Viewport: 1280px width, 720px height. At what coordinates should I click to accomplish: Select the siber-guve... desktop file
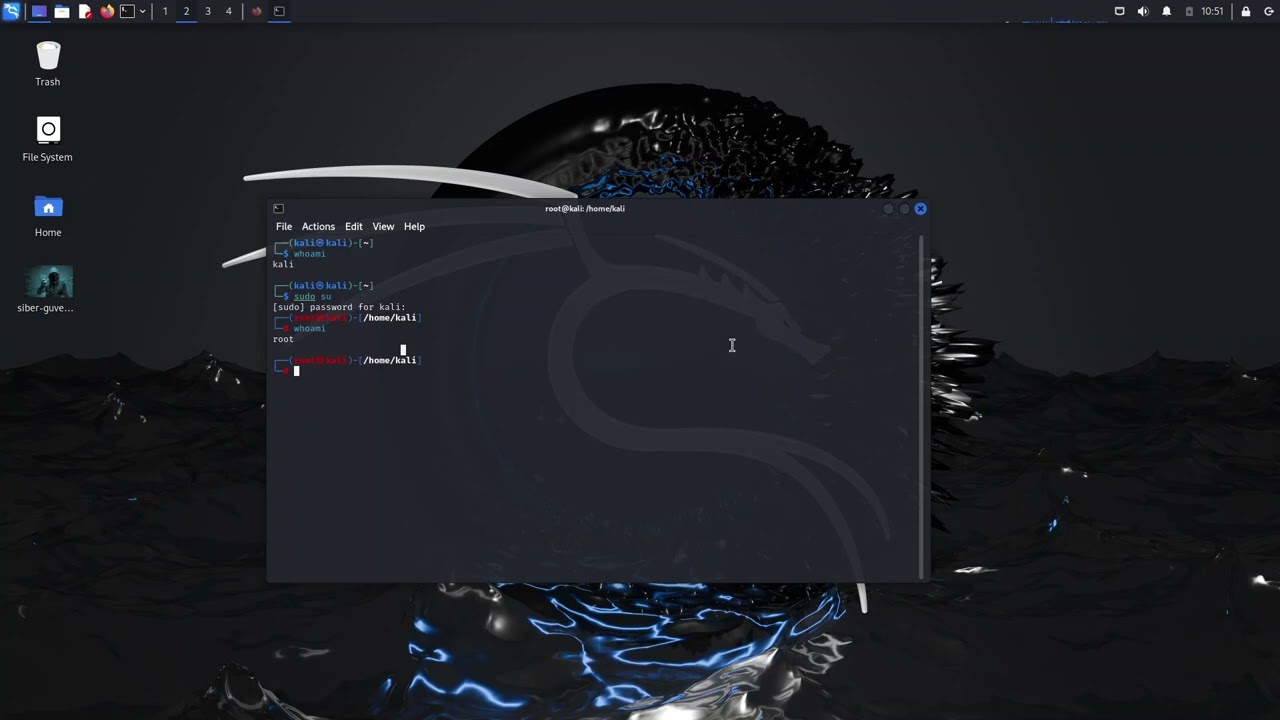point(48,290)
